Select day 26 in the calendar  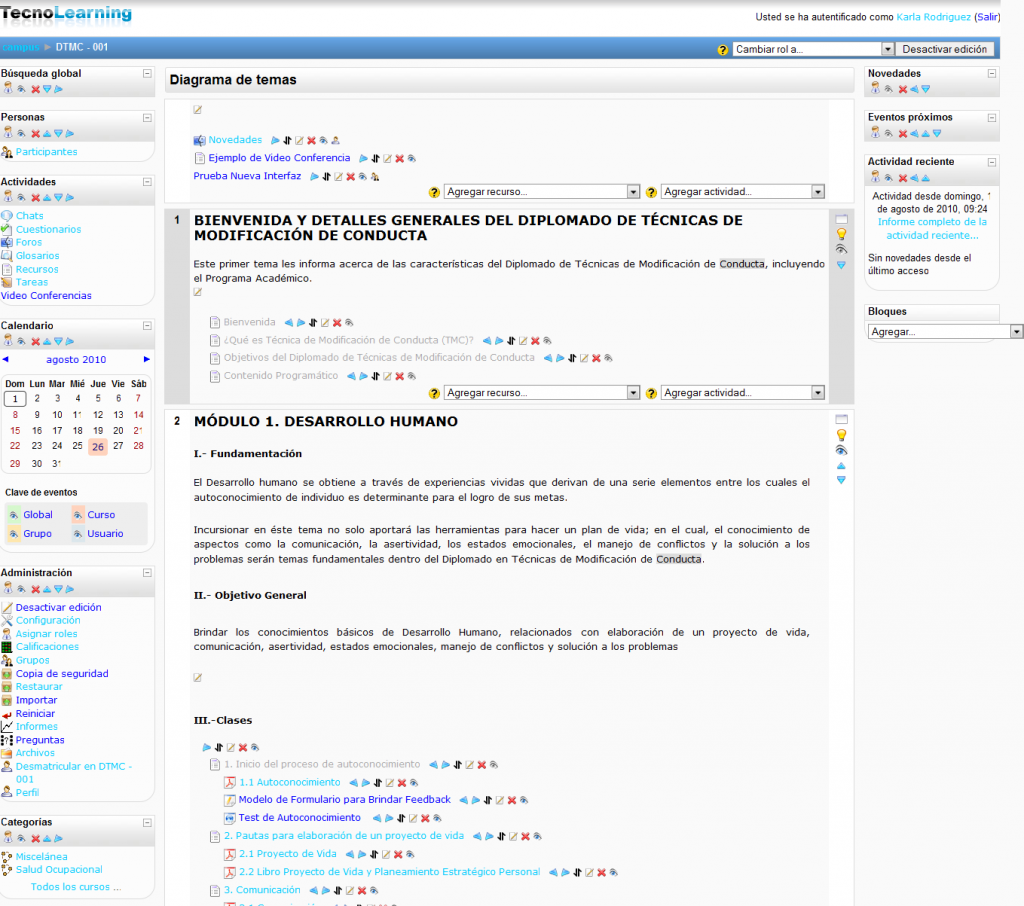tap(98, 446)
